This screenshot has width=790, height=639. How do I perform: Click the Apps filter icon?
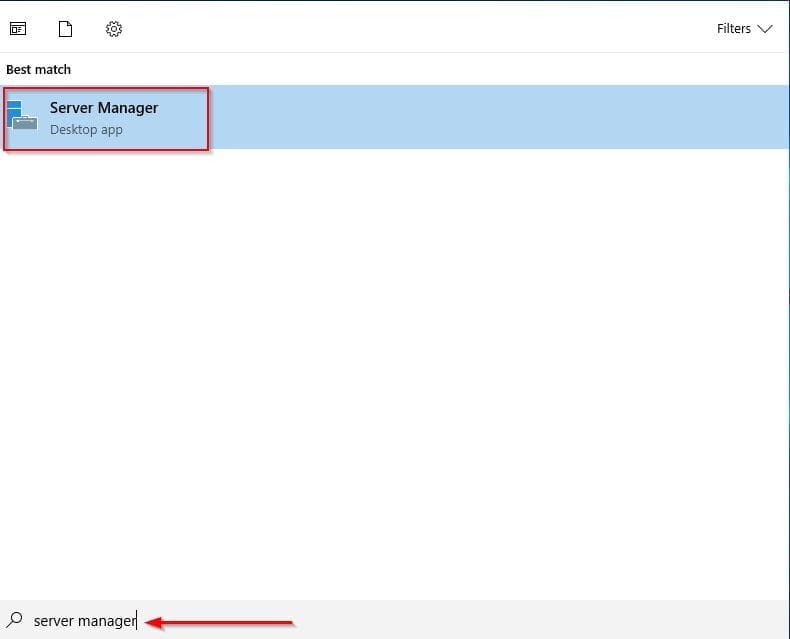[18, 29]
